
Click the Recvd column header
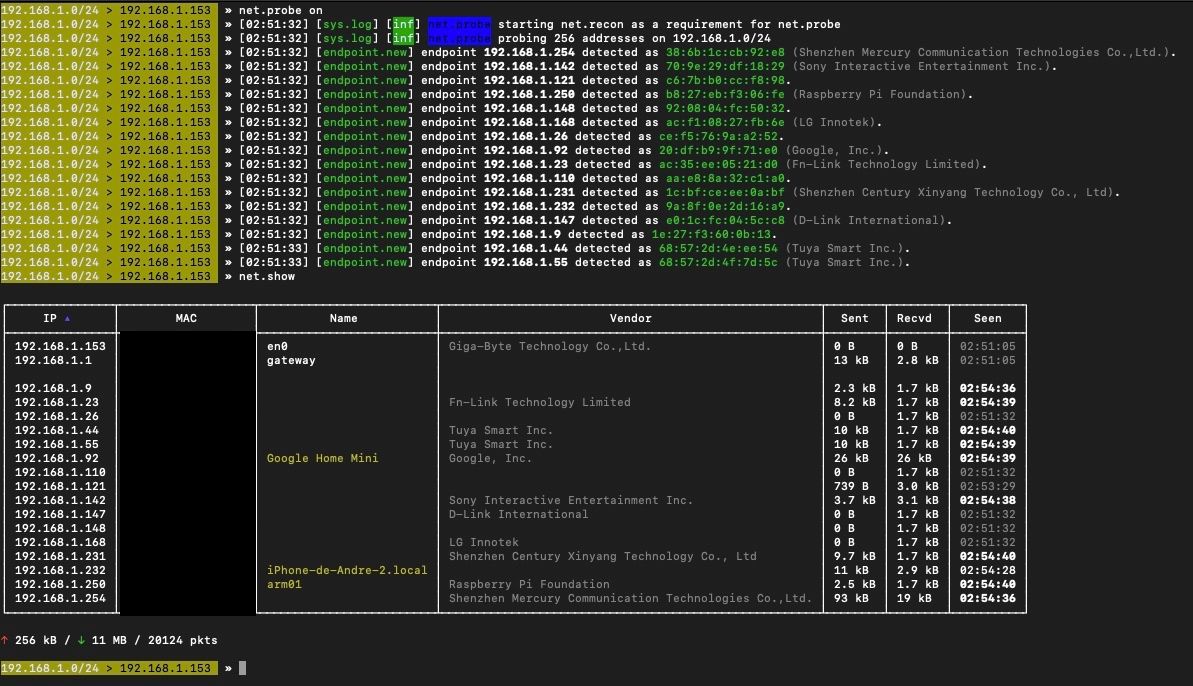click(x=914, y=319)
